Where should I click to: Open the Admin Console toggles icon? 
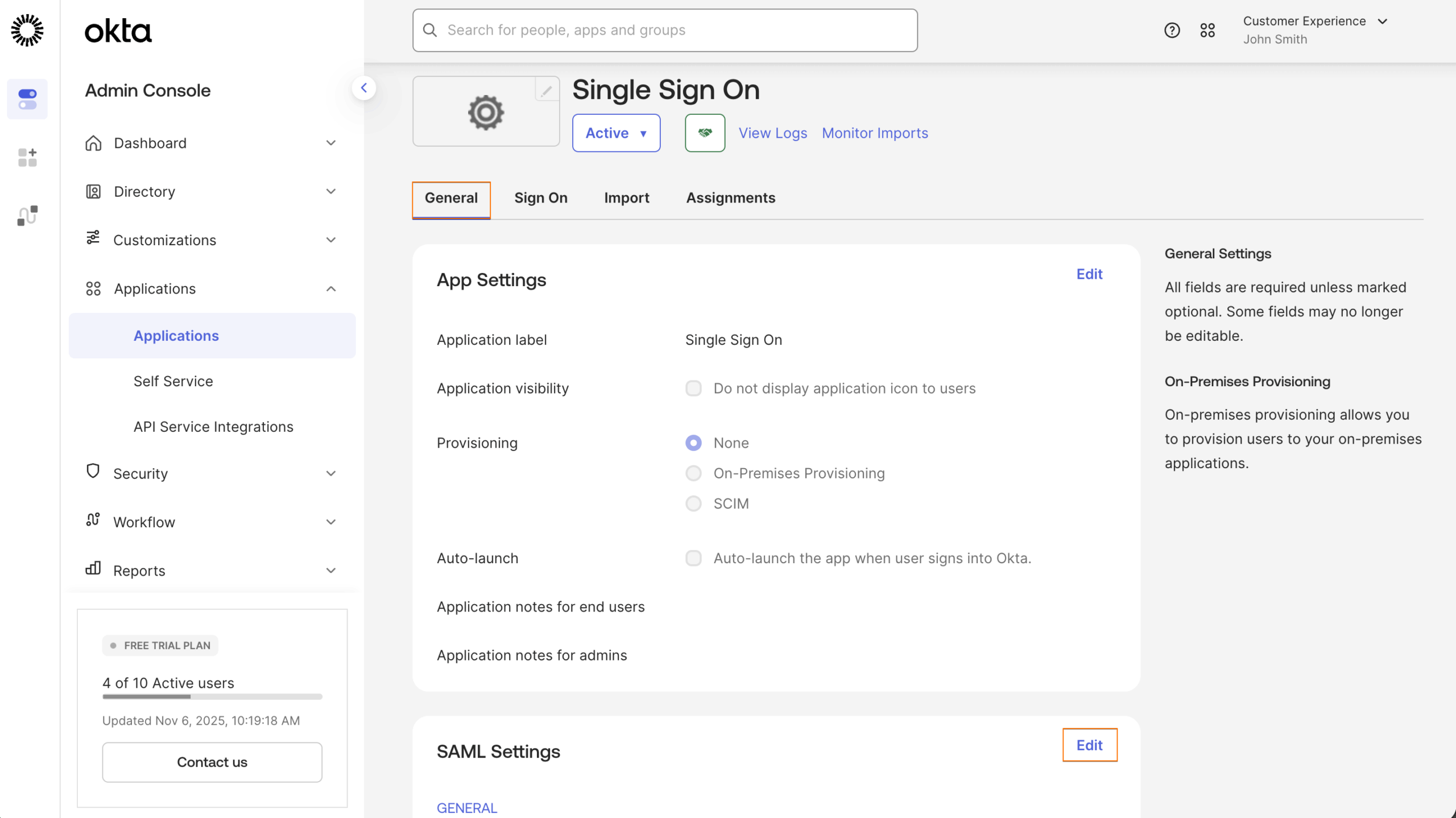coord(27,99)
